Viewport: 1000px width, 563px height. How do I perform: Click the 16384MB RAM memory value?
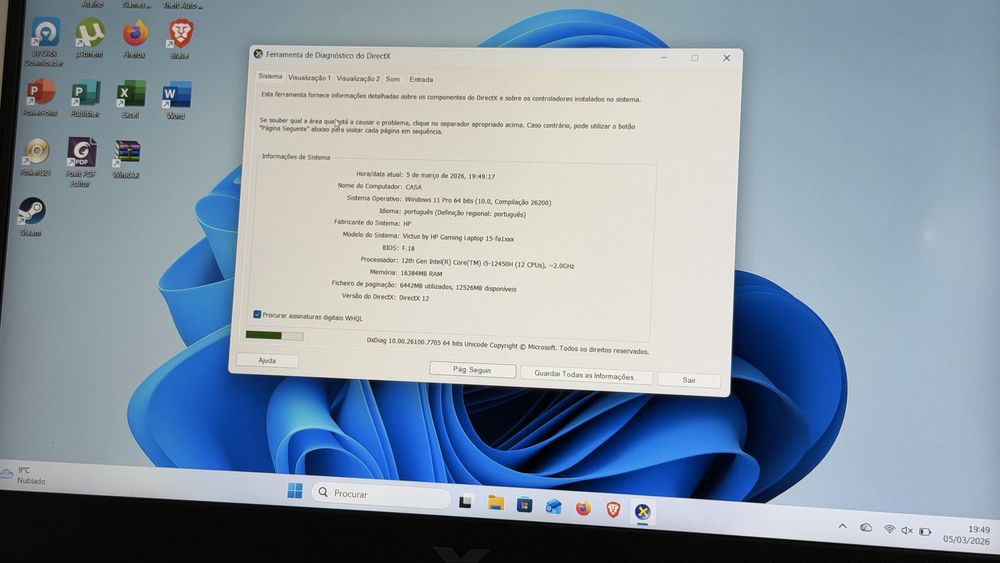click(x=421, y=274)
